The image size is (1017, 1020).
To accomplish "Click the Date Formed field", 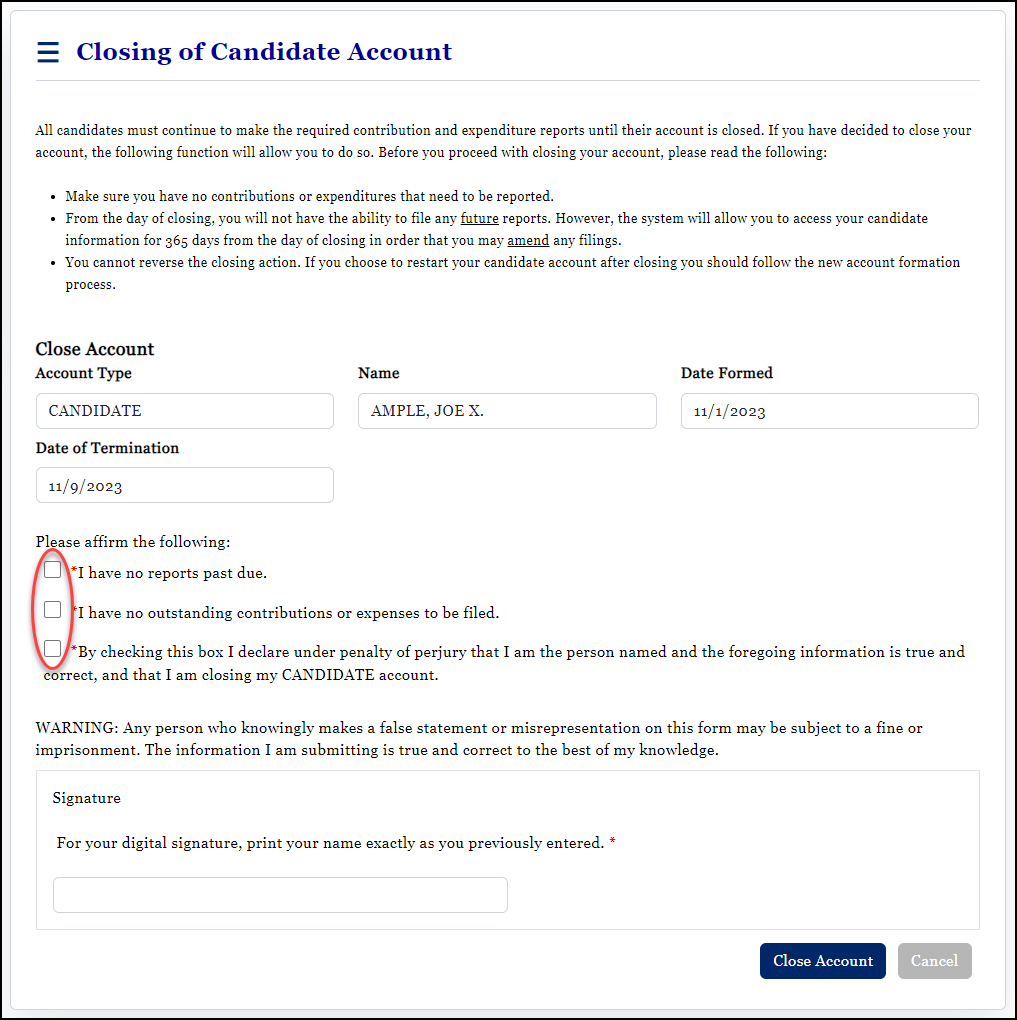I will [828, 411].
